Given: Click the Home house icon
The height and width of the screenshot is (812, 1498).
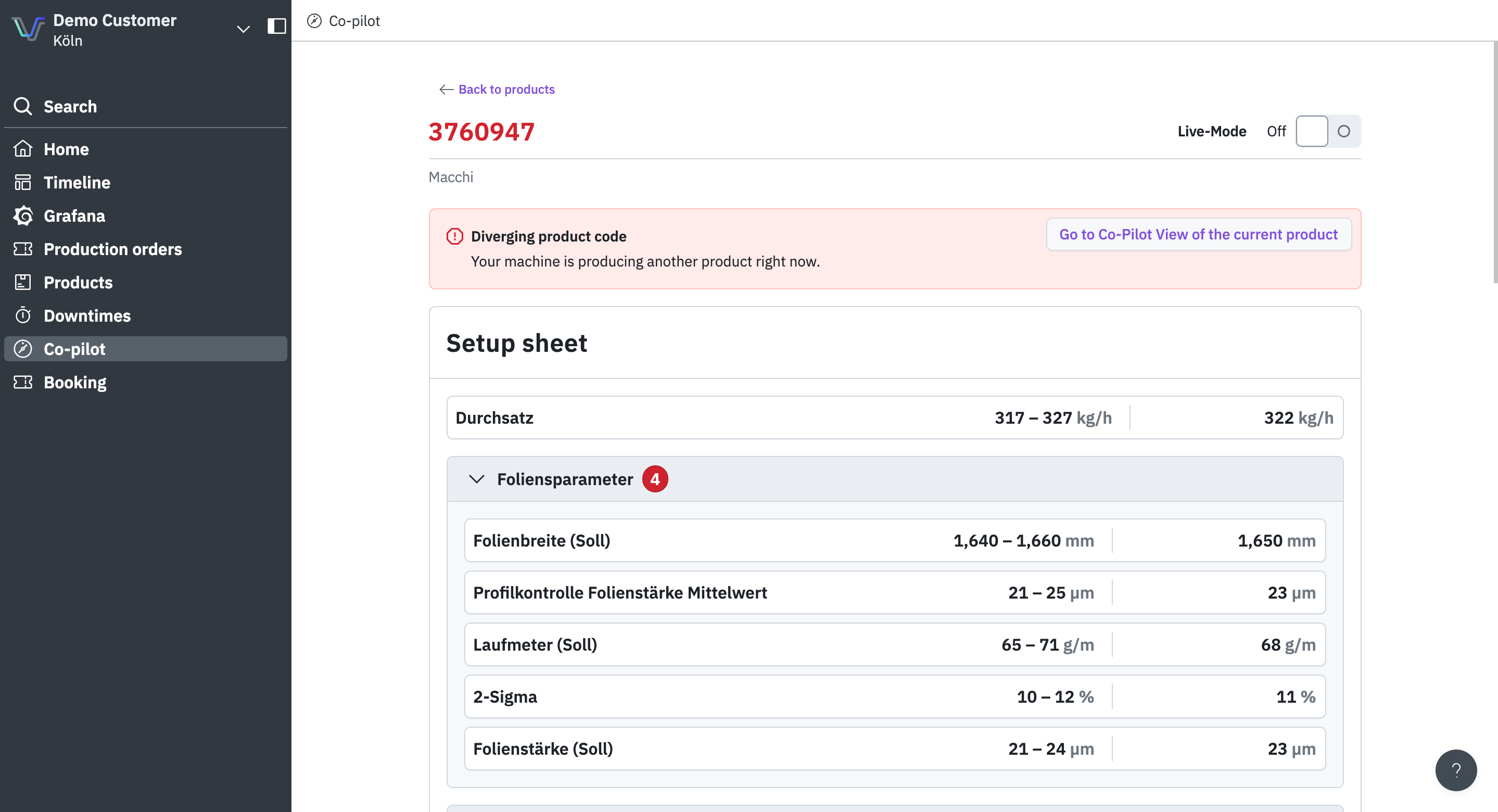Looking at the screenshot, I should point(23,149).
